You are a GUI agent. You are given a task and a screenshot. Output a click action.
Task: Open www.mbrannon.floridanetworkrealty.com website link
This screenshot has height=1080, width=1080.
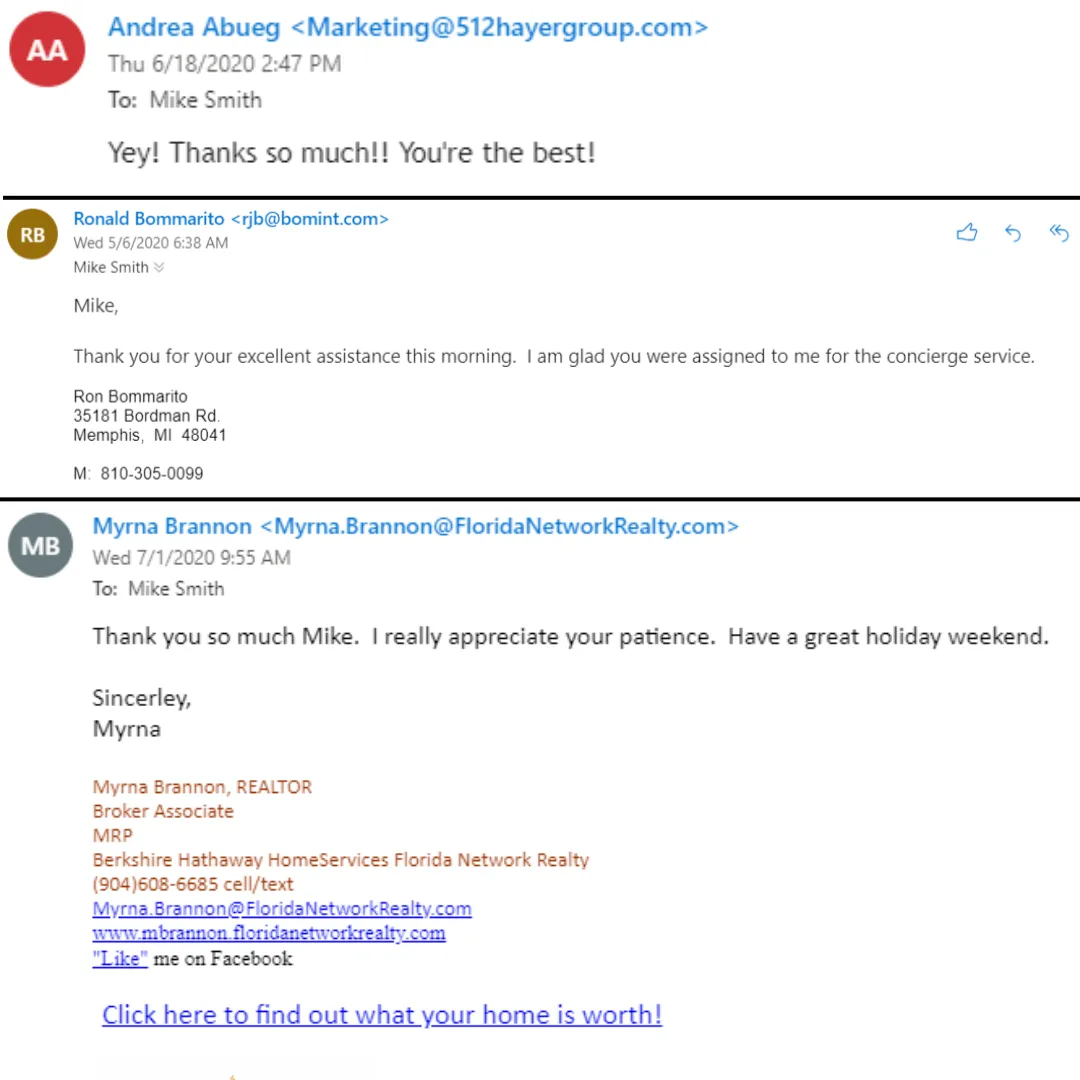[269, 933]
